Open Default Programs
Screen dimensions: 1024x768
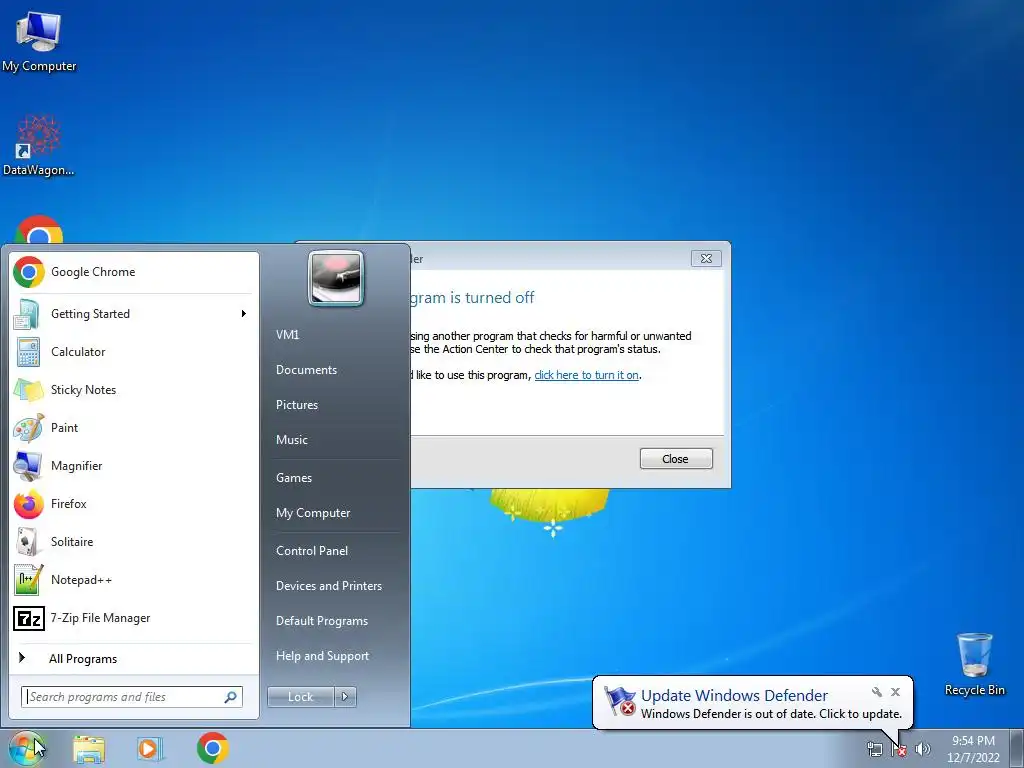pyautogui.click(x=322, y=621)
